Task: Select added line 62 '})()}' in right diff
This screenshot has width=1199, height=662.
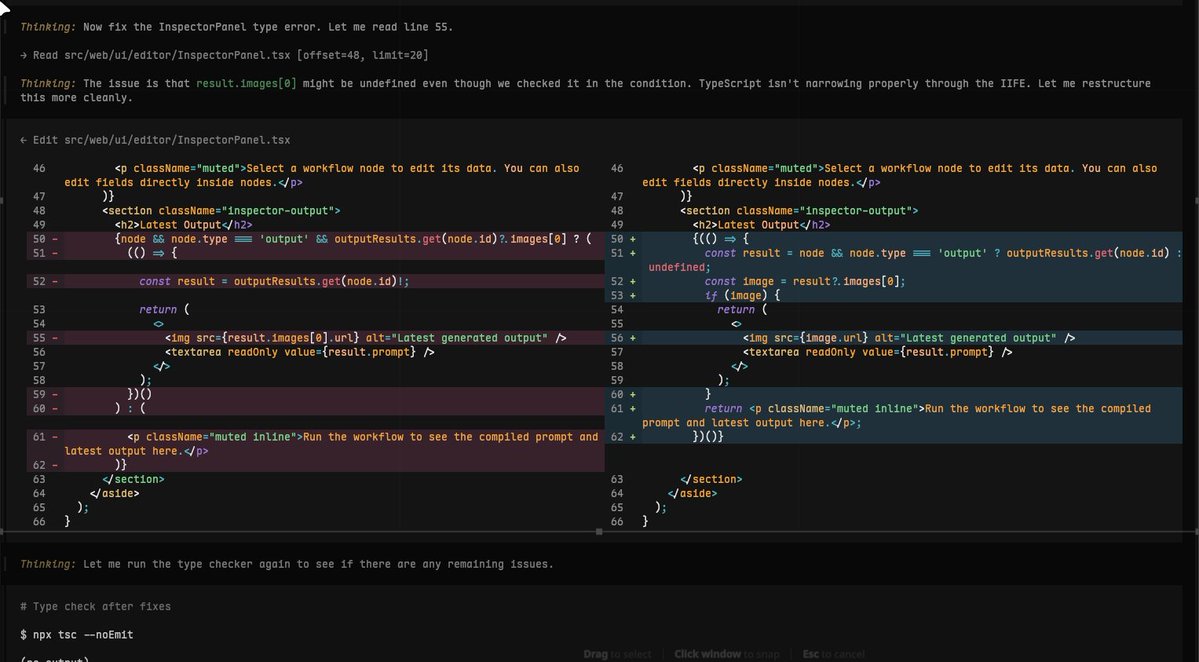Action: 894,437
